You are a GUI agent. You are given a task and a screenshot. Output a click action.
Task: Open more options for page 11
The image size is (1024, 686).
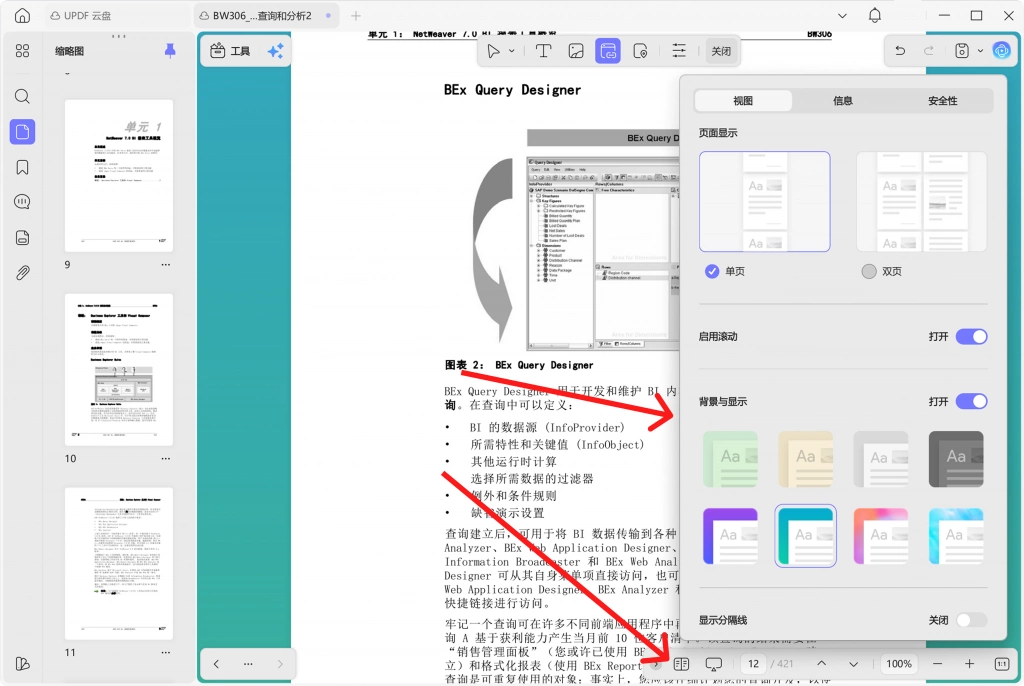166,652
